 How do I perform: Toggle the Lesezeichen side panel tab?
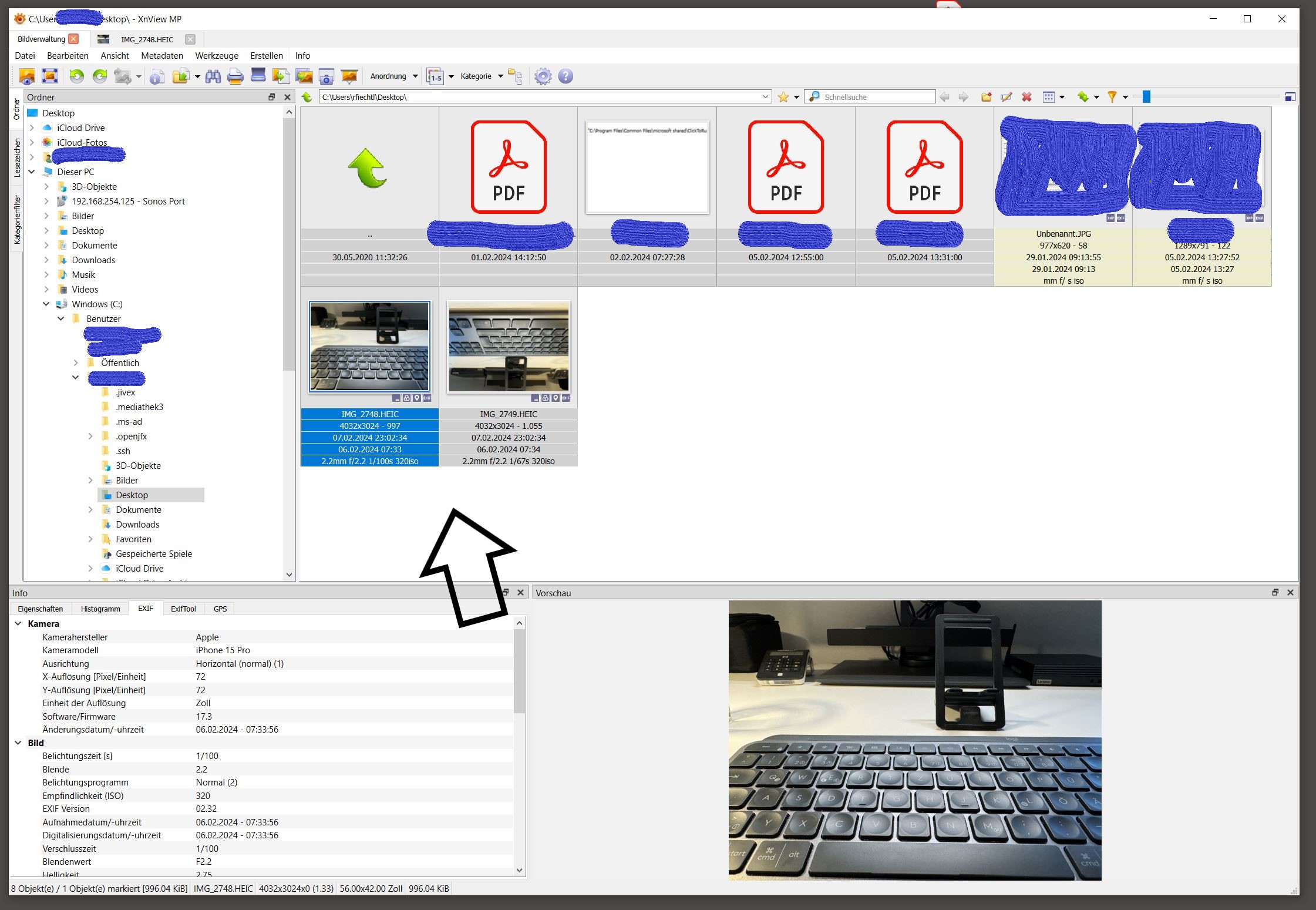17,157
